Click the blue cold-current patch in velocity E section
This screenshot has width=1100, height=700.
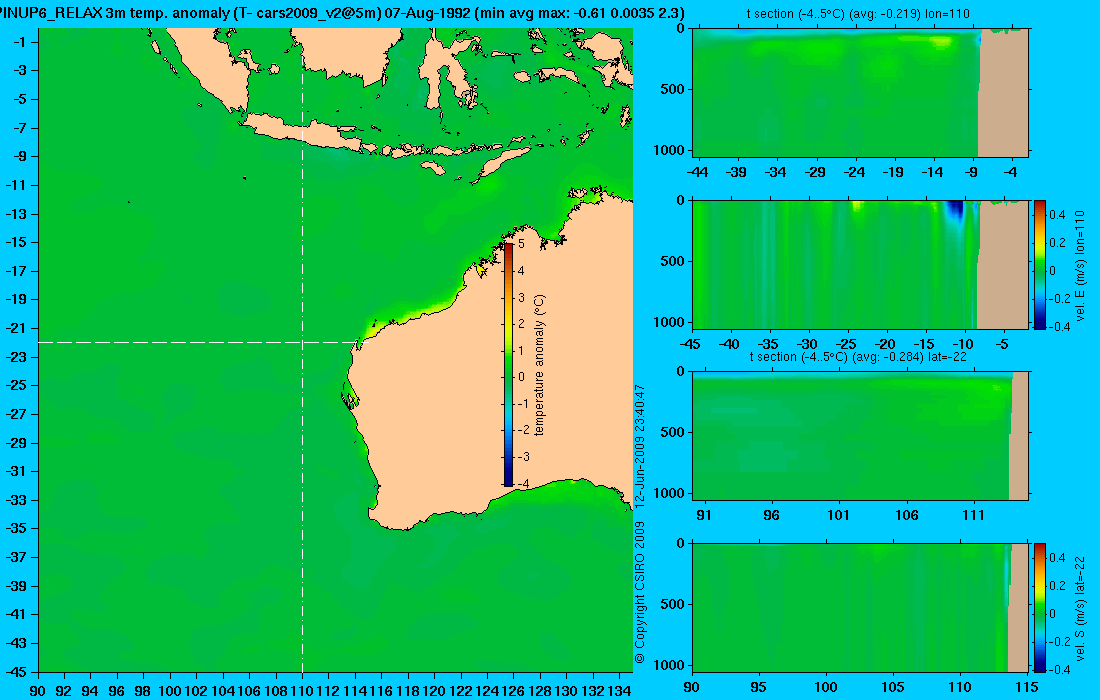point(954,210)
